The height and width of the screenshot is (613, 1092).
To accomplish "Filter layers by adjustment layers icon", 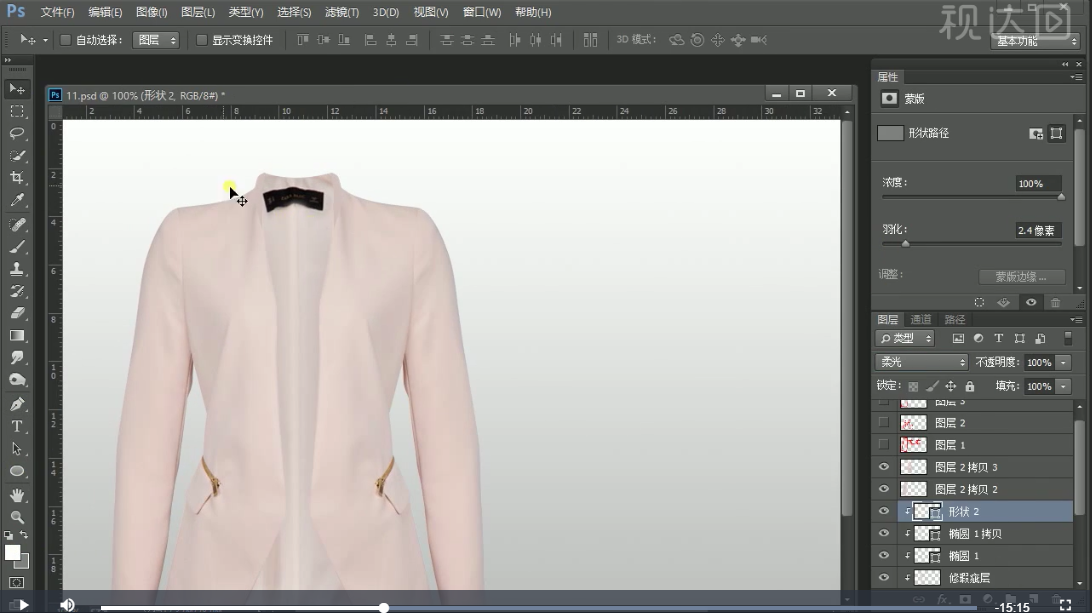I will coord(978,339).
